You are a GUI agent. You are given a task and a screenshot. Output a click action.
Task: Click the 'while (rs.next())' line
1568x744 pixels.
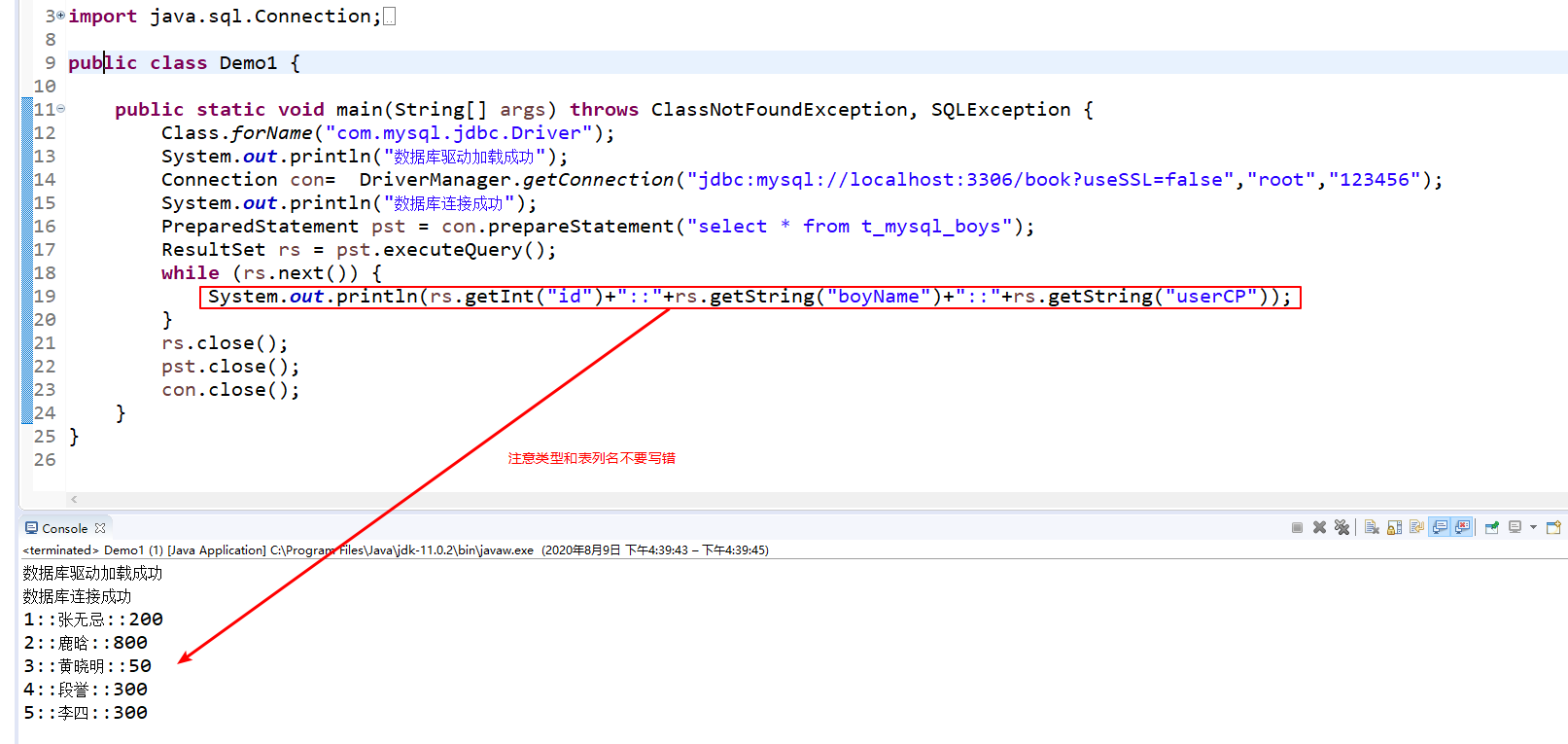pyautogui.click(x=272, y=272)
